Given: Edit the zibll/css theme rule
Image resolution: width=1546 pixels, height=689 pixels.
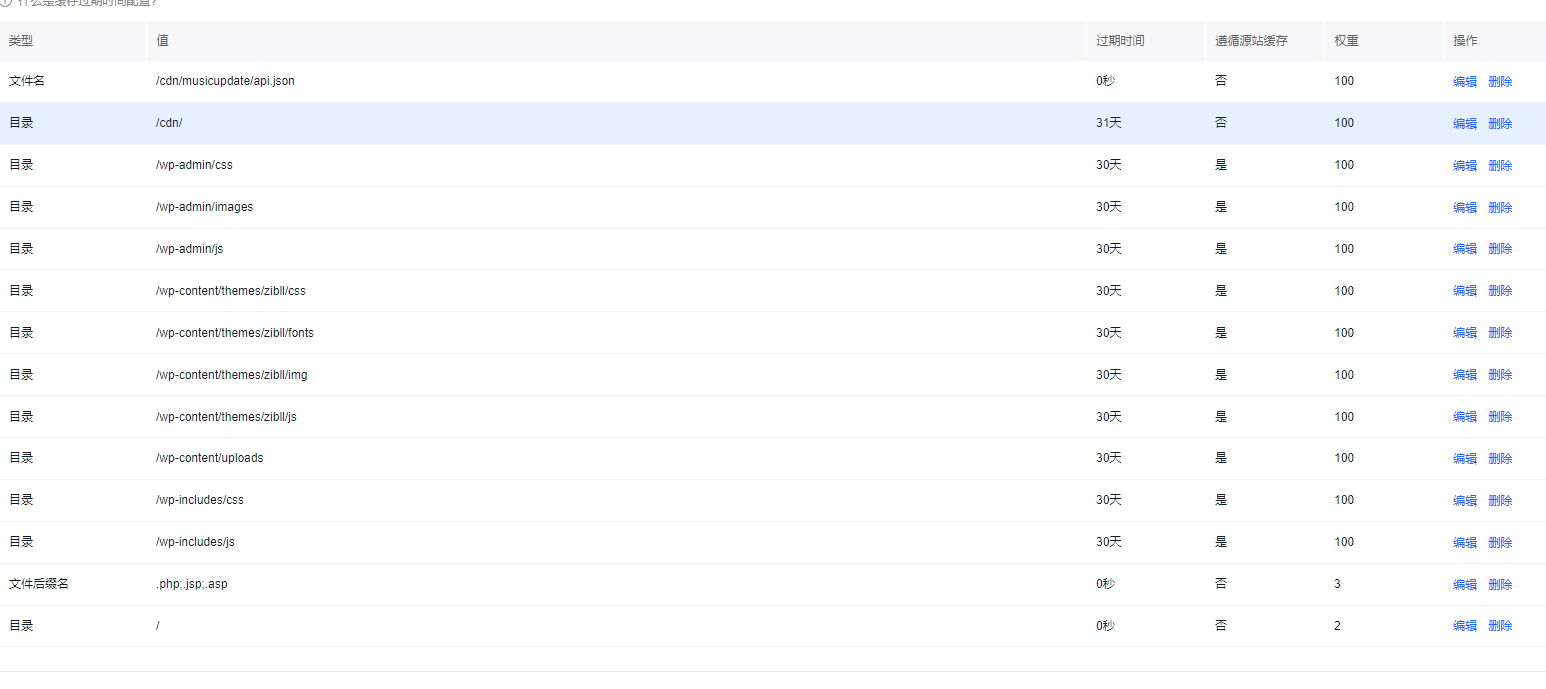Looking at the screenshot, I should pos(1464,291).
